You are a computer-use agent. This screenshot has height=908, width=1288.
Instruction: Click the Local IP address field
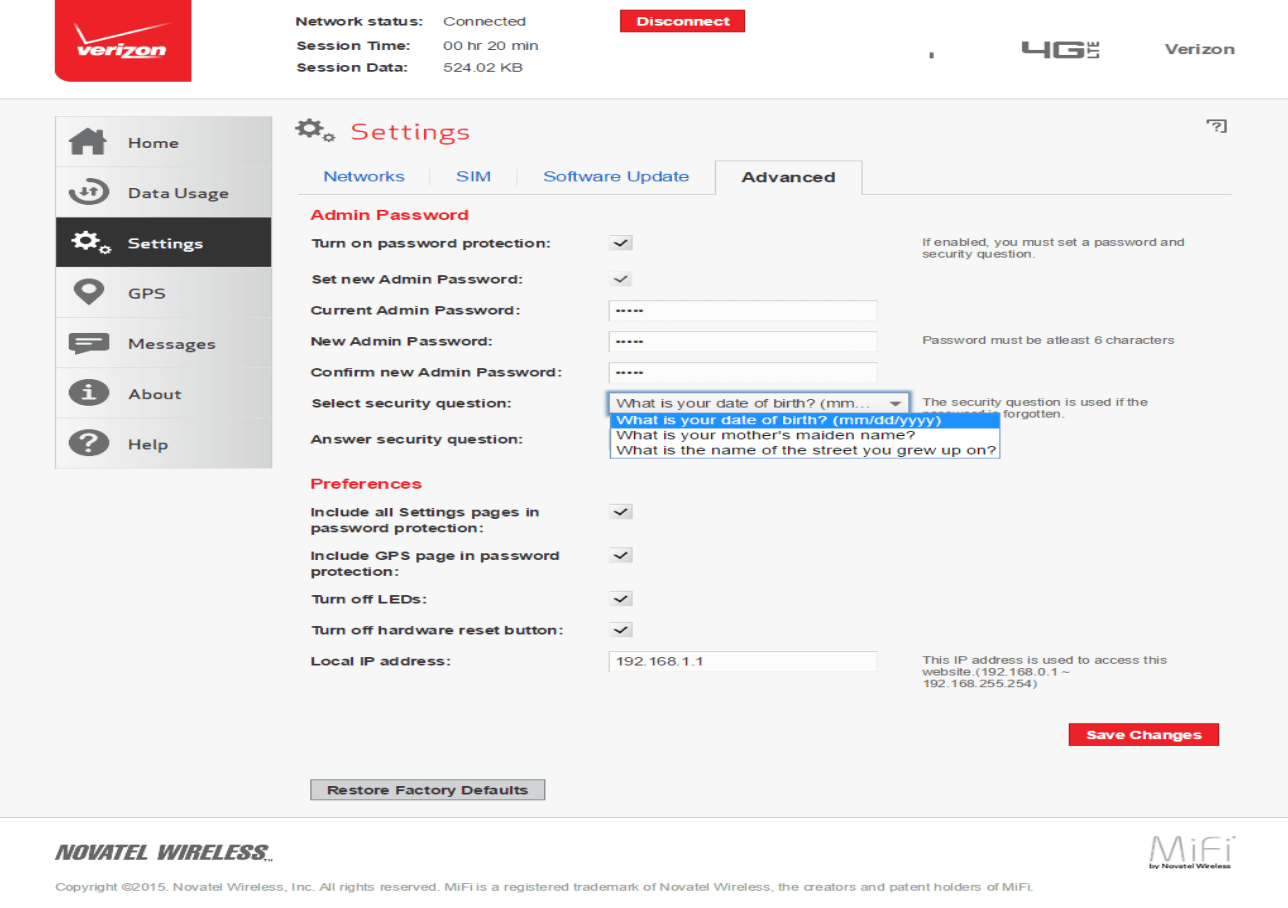(742, 661)
